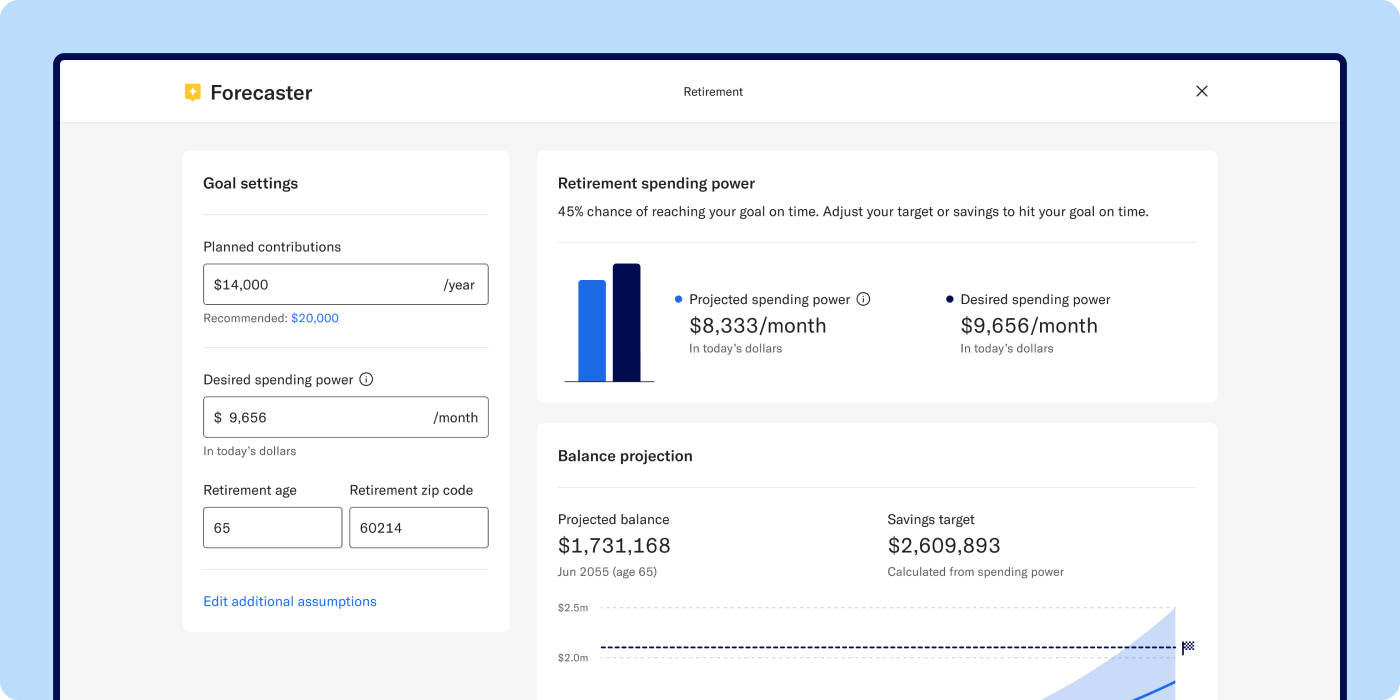Open Edit additional assumptions link
This screenshot has height=700, width=1400.
click(290, 602)
